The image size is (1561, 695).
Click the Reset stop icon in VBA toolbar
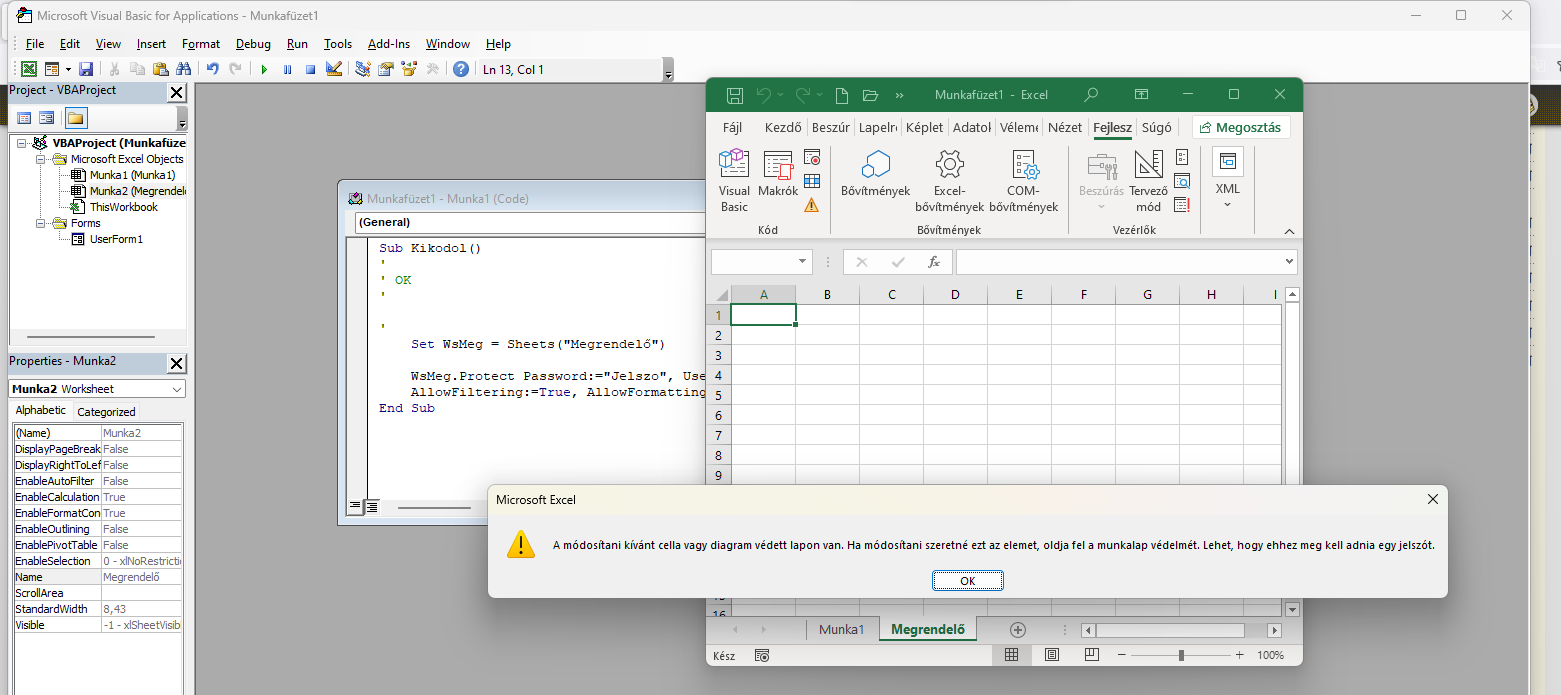click(310, 69)
